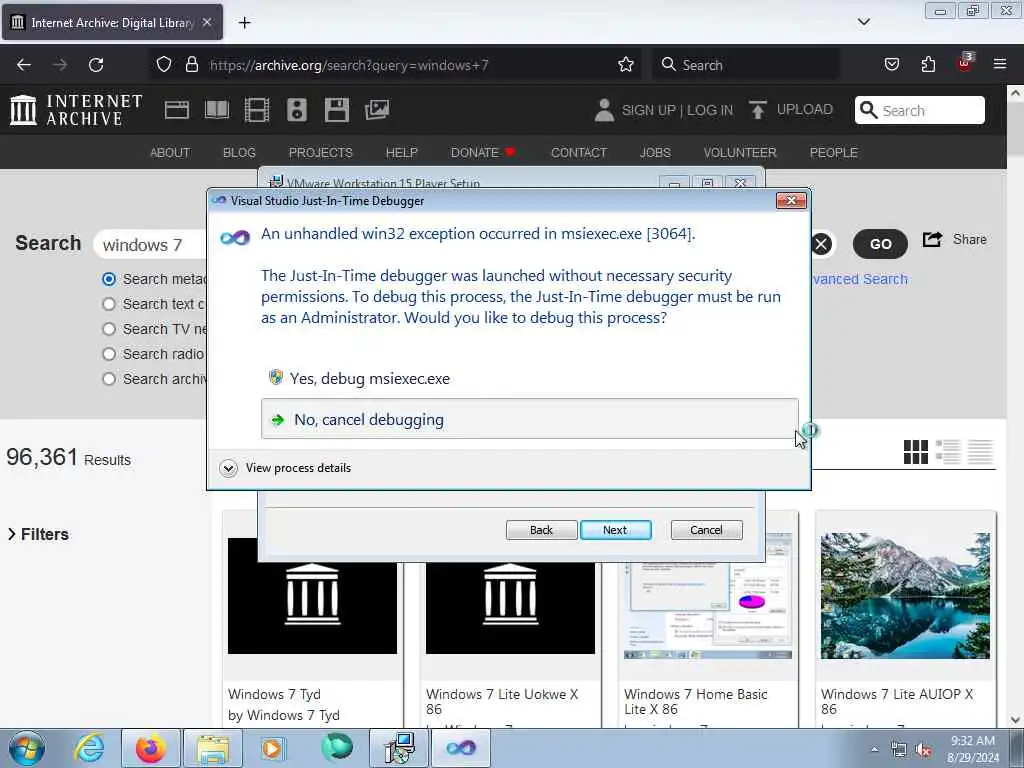Expand the Filters section
The width and height of the screenshot is (1024, 768).
tap(38, 534)
